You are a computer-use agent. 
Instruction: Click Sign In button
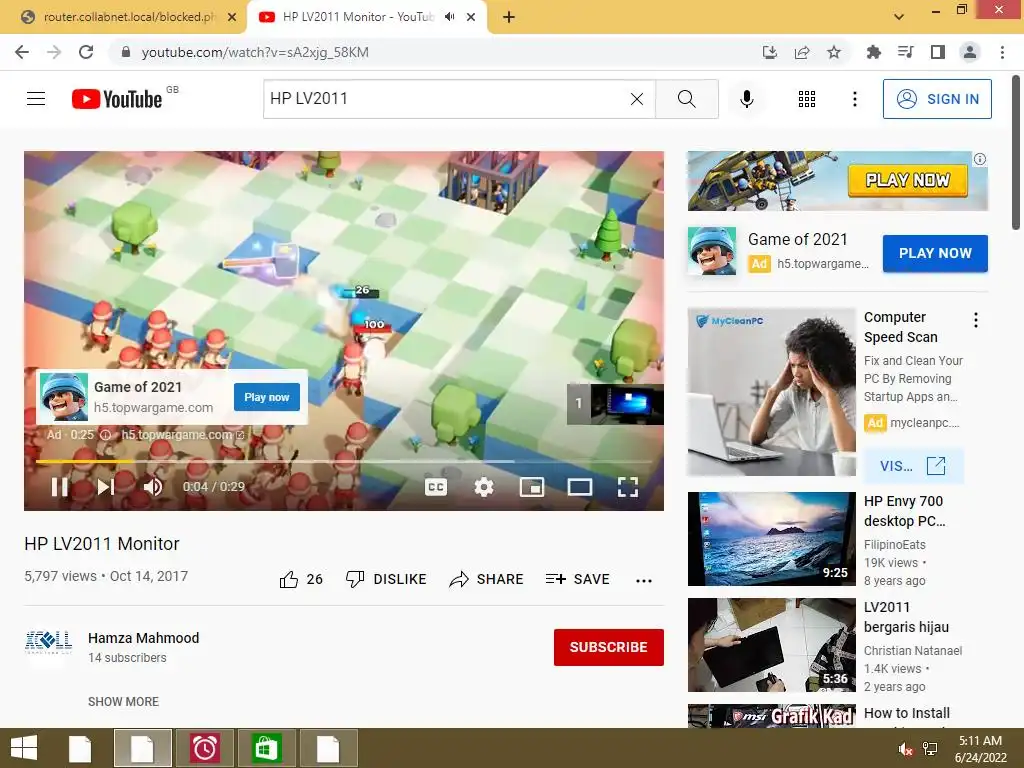937,99
